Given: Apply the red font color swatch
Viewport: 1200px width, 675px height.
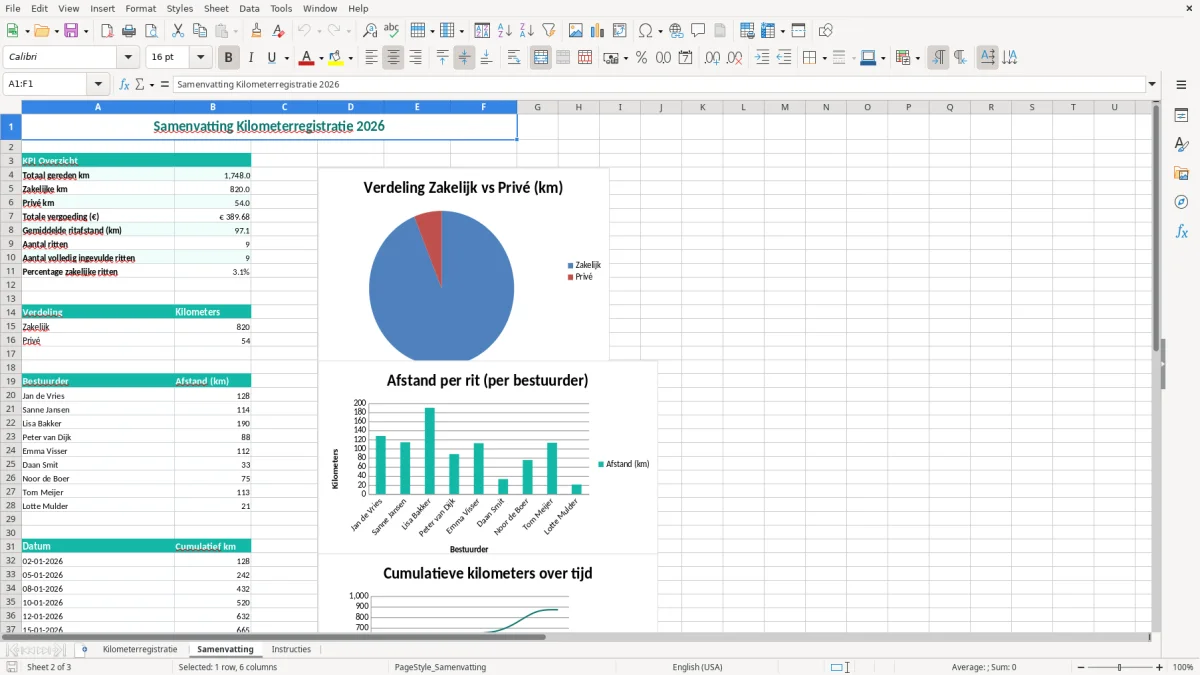Looking at the screenshot, I should pos(307,58).
